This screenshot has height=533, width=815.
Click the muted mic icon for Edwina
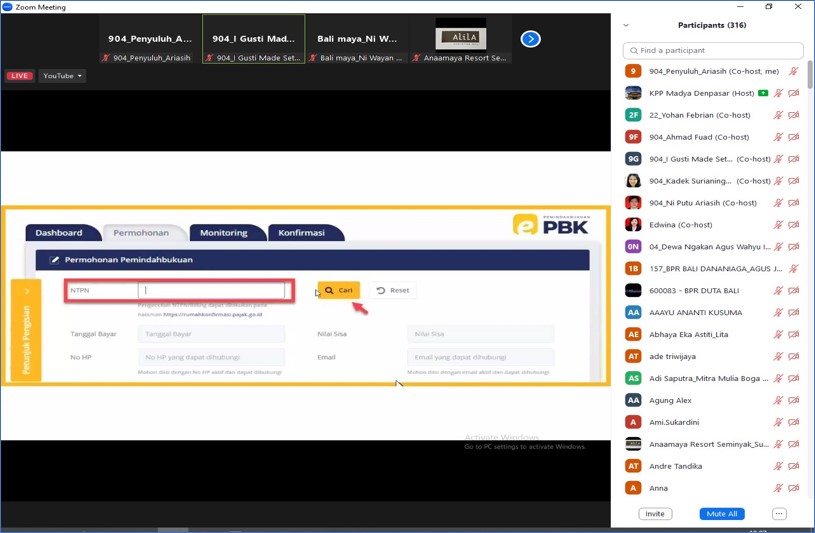click(x=778, y=225)
